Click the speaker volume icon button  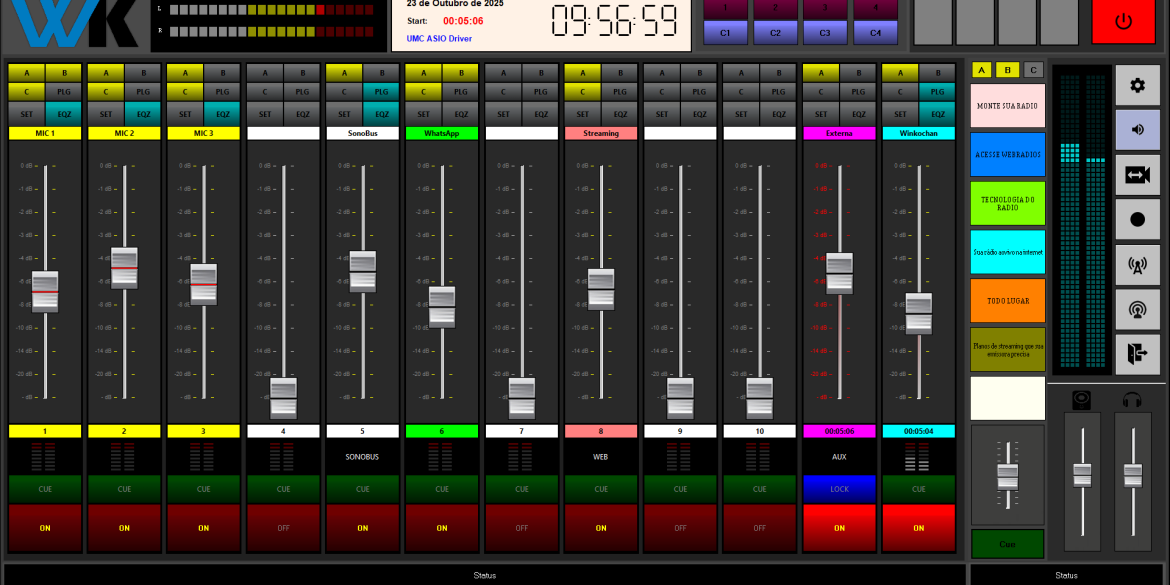click(1137, 130)
